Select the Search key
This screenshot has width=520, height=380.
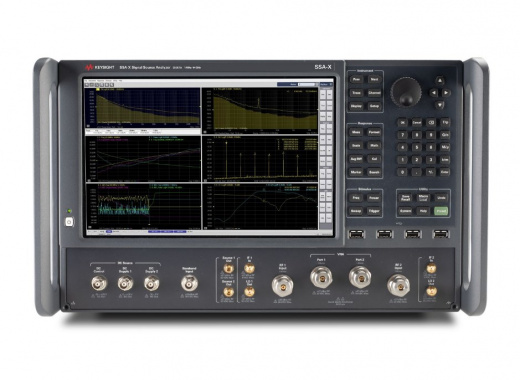pyautogui.click(x=374, y=172)
